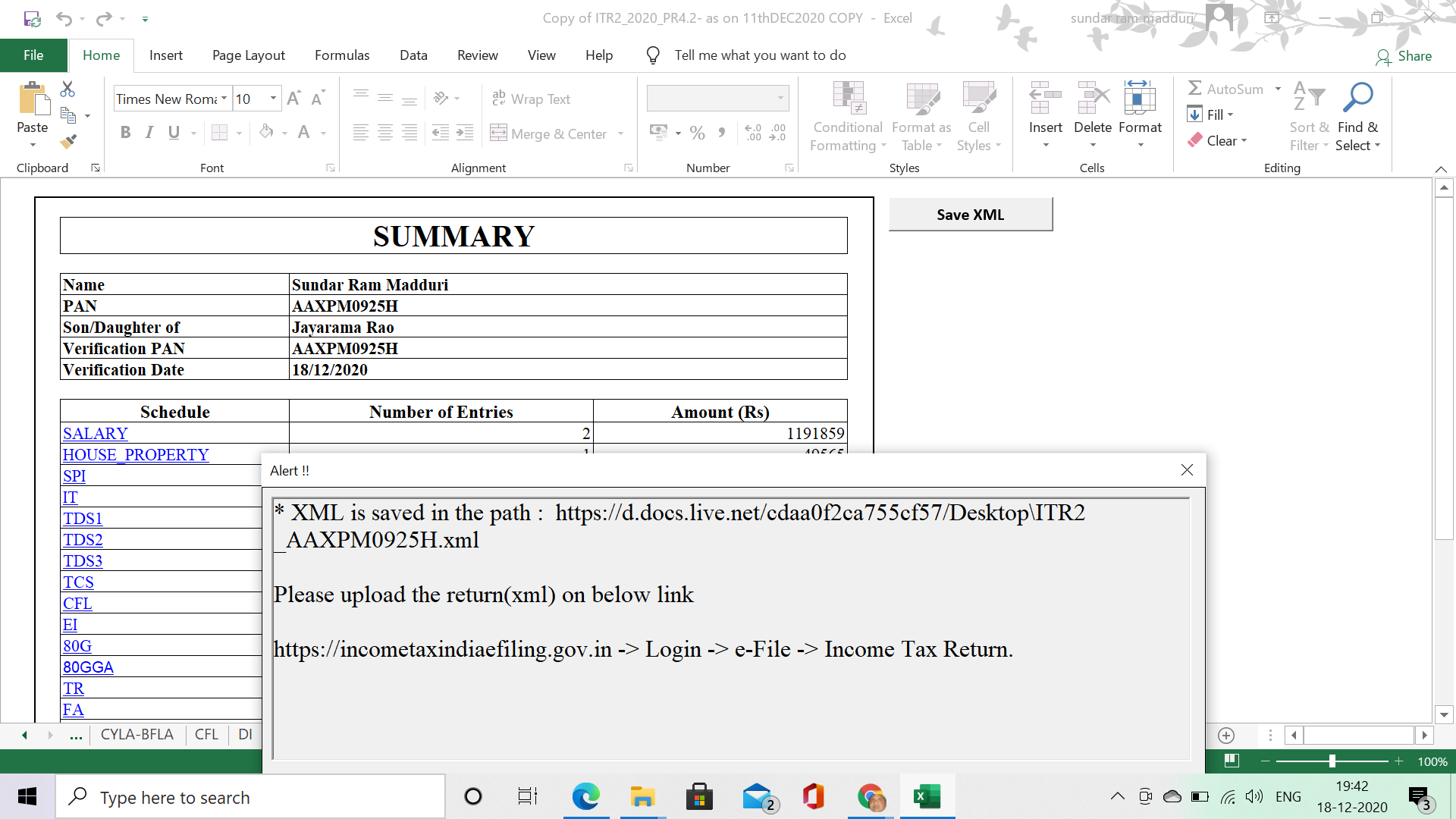
Task: Toggle Bold formatting button
Action: (126, 133)
